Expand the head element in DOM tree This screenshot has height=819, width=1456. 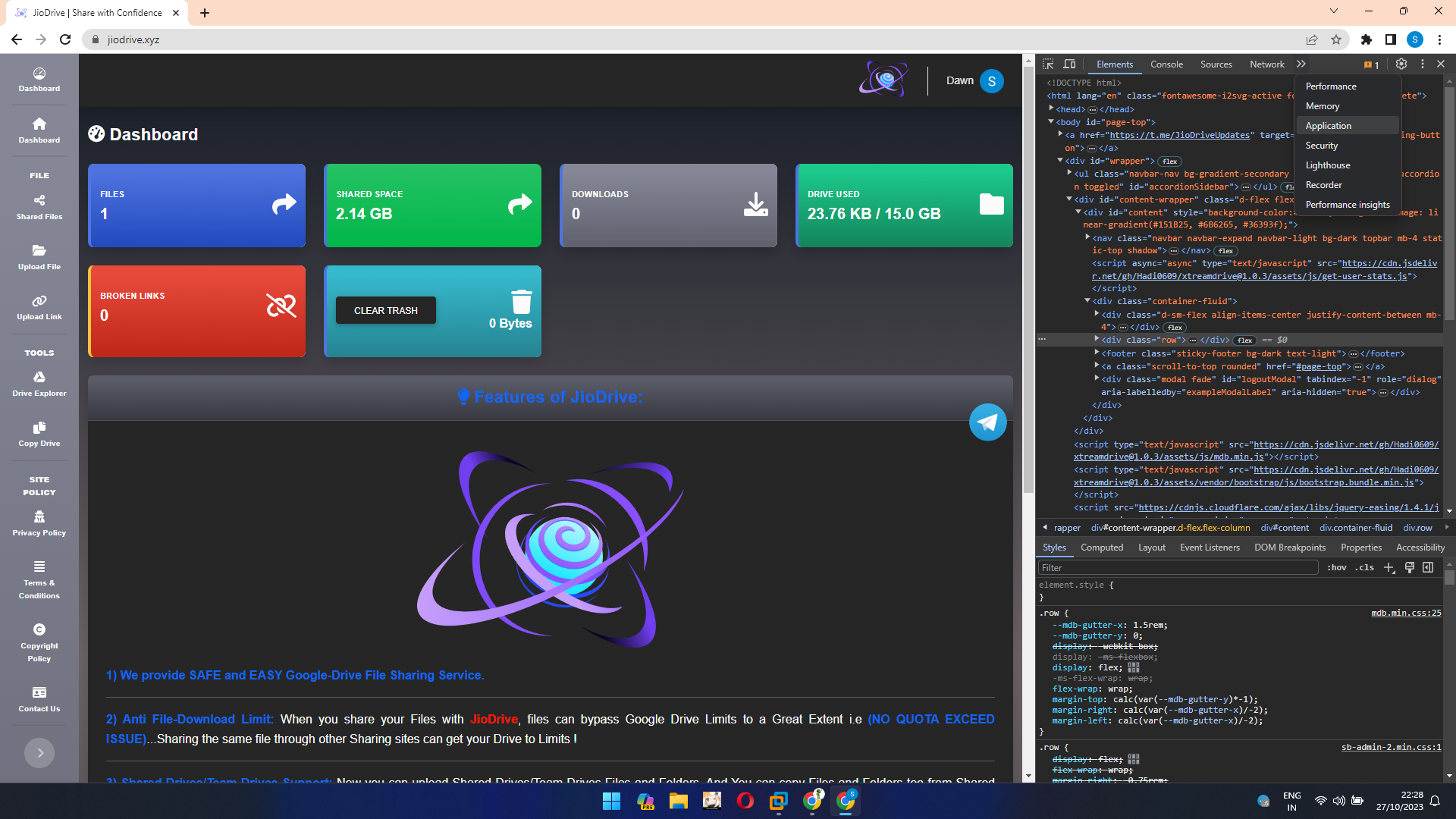[x=1052, y=109]
